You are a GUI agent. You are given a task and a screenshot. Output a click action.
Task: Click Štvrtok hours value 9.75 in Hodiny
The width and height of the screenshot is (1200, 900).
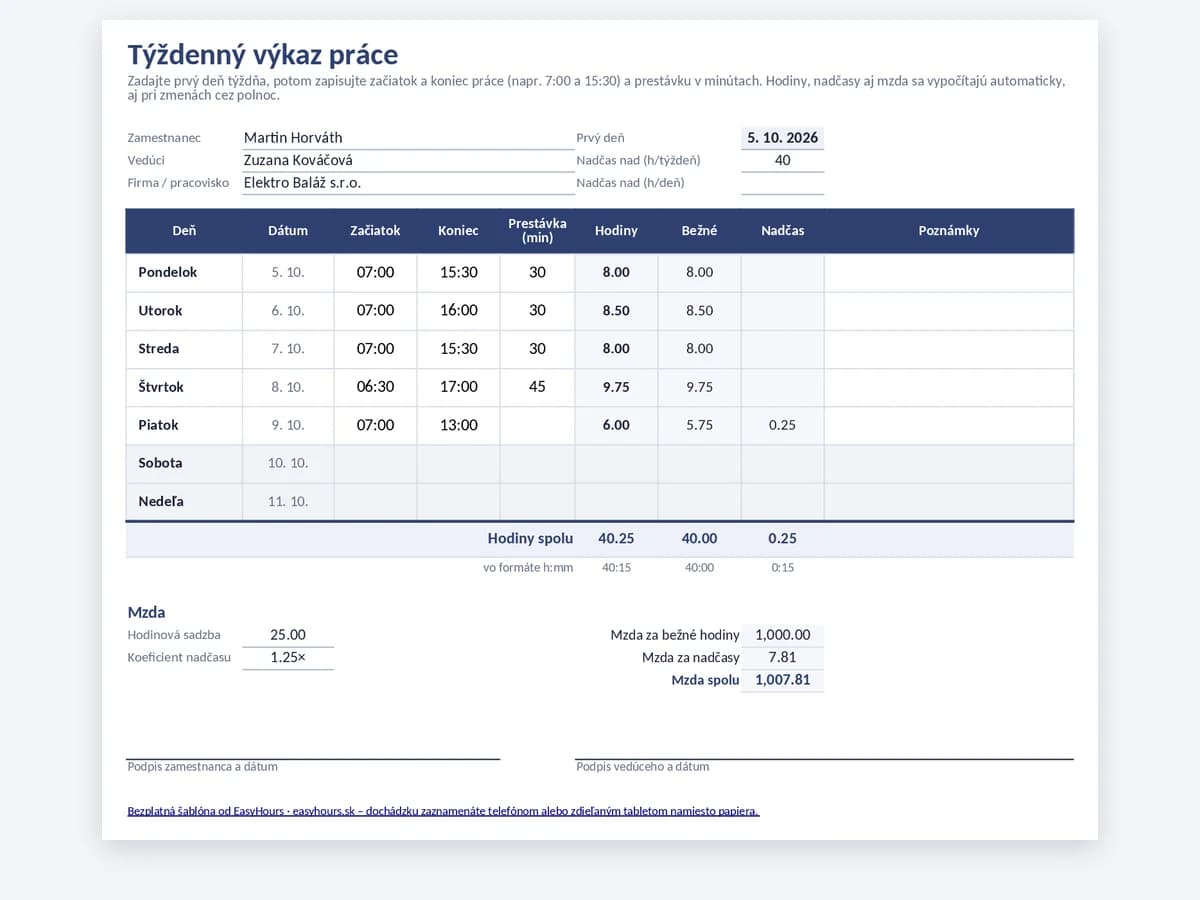(616, 387)
